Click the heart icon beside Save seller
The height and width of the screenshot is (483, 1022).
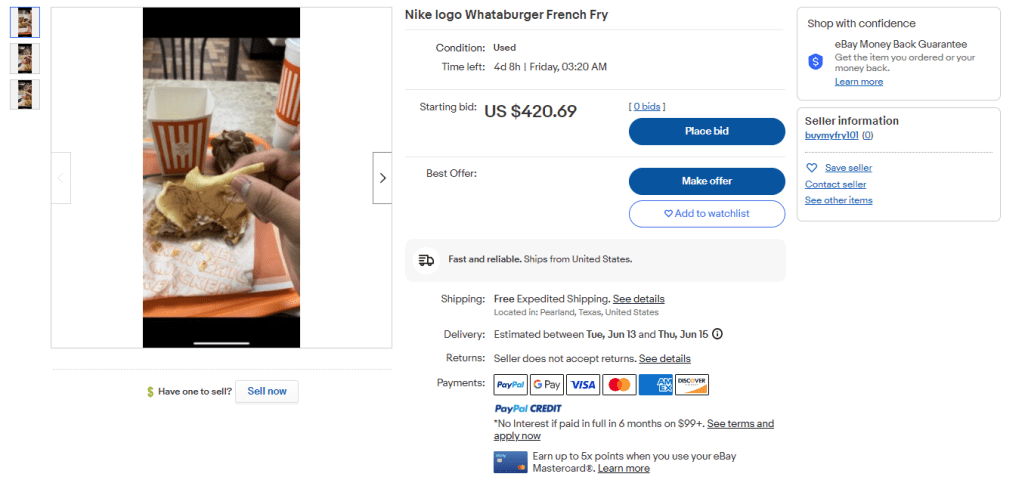pyautogui.click(x=812, y=168)
